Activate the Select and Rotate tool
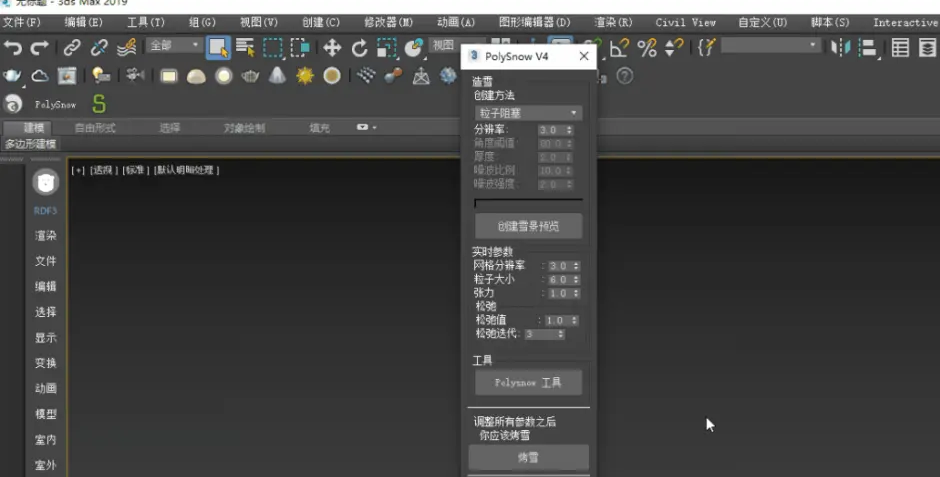This screenshot has width=940, height=477. 359,47
